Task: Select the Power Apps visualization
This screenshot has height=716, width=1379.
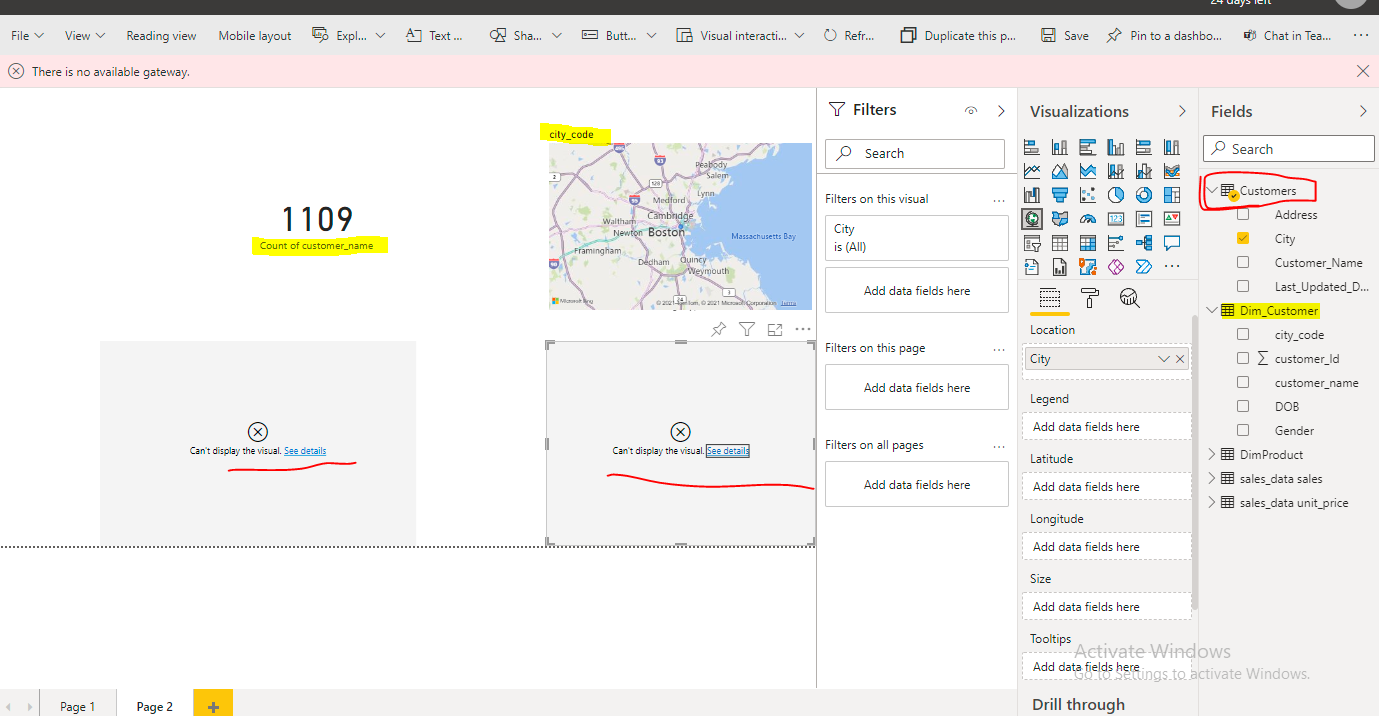Action: 1116,267
